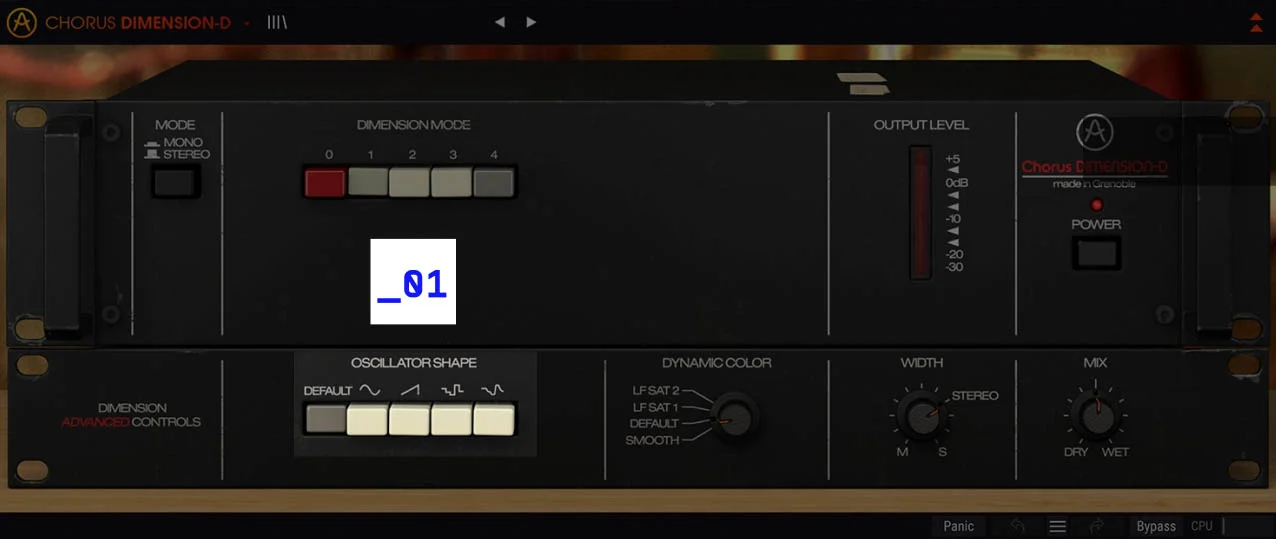Select square wave oscillator shape button
Screen dimensions: 1276x539
tap(452, 418)
